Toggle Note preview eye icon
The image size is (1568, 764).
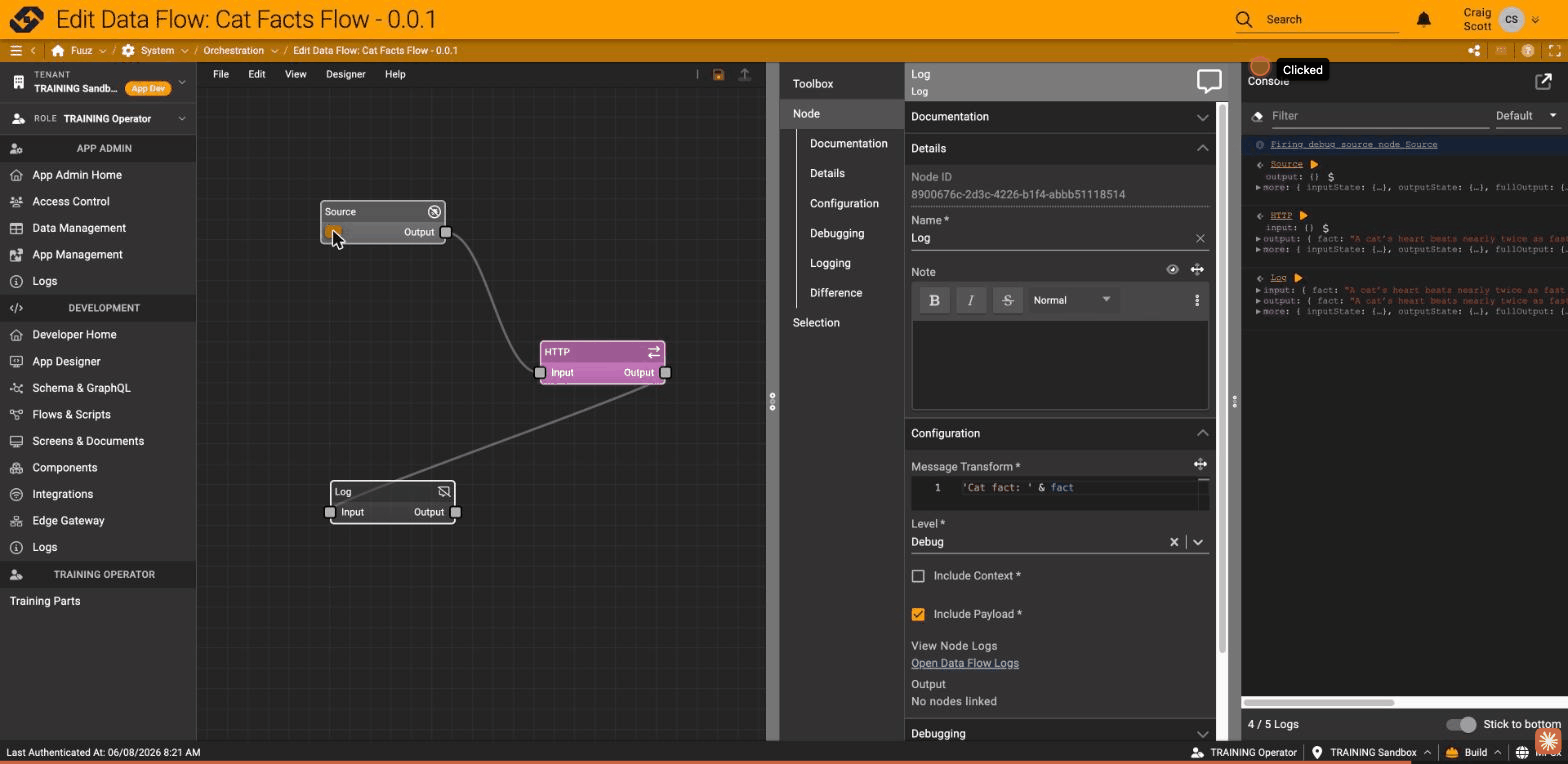[1172, 269]
